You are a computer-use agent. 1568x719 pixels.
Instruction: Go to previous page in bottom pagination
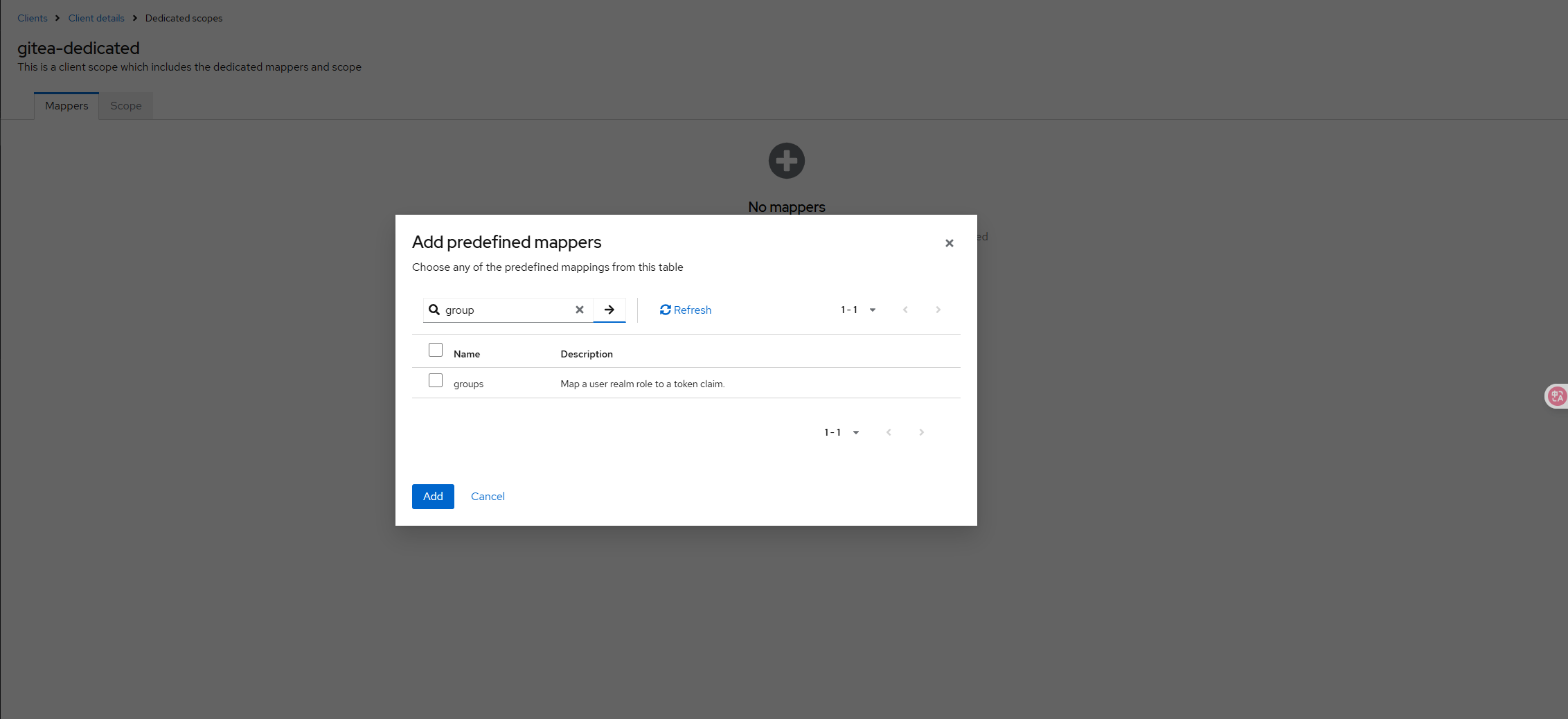coord(889,432)
